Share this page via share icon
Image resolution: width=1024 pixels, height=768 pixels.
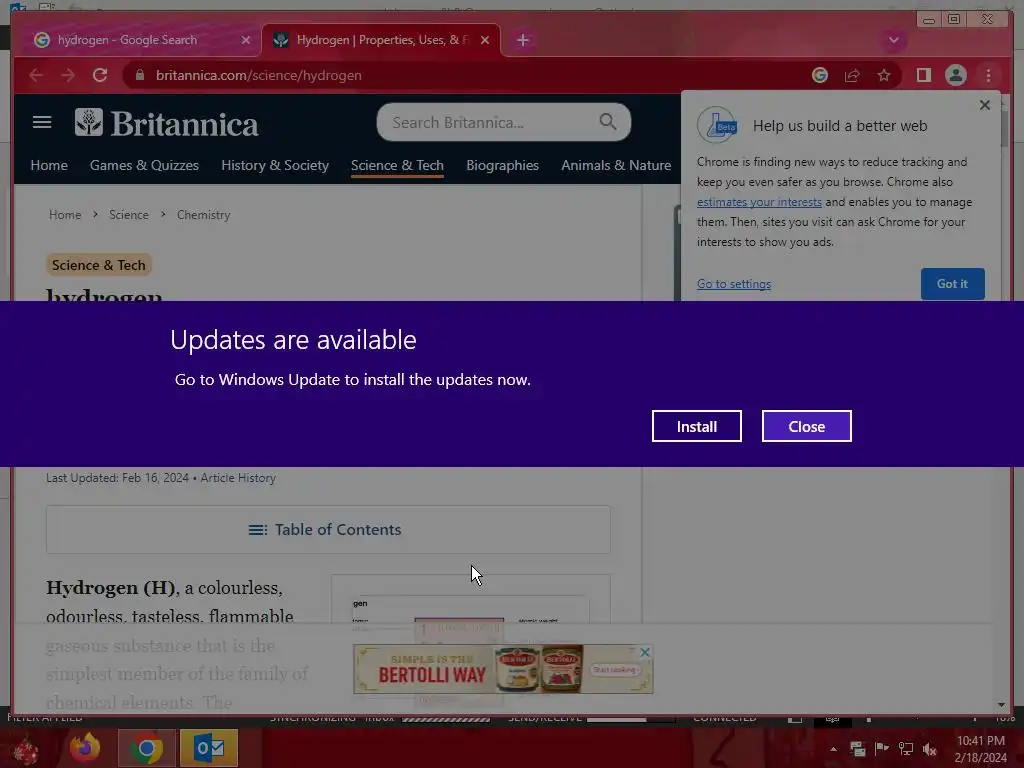[x=852, y=75]
